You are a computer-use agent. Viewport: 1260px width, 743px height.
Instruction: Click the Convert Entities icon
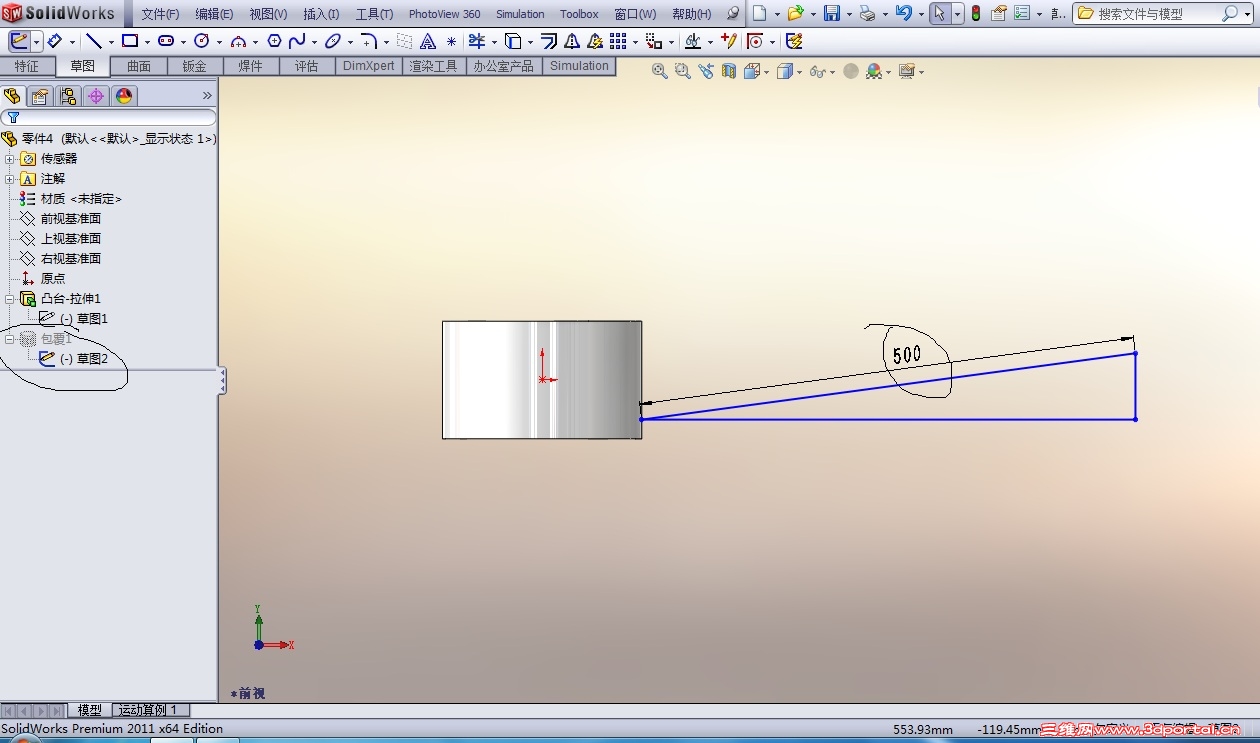(x=513, y=41)
